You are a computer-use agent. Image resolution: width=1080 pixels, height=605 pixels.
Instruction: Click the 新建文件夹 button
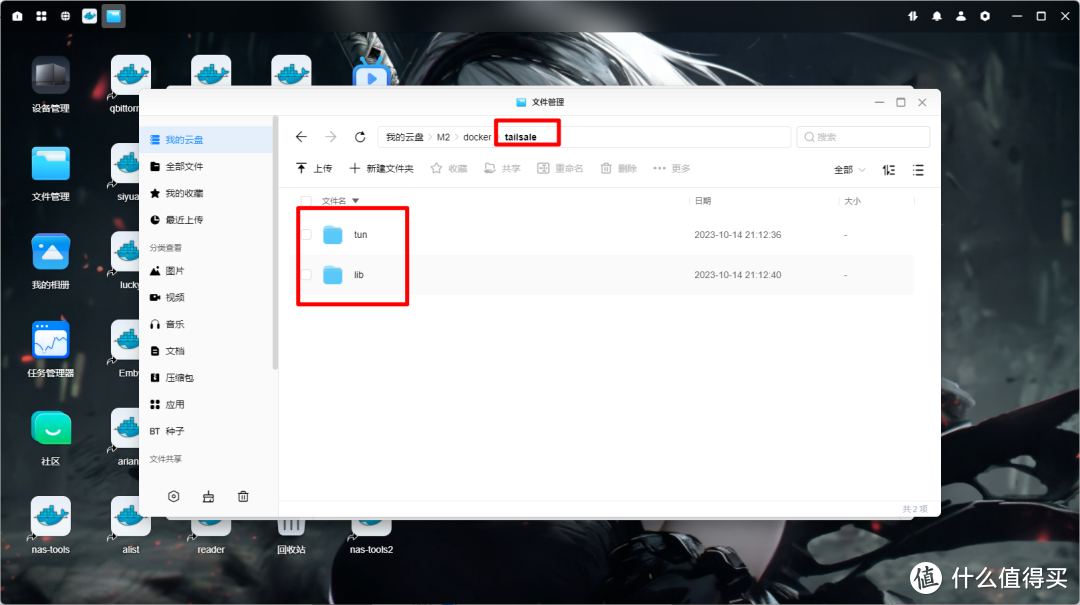pos(381,169)
